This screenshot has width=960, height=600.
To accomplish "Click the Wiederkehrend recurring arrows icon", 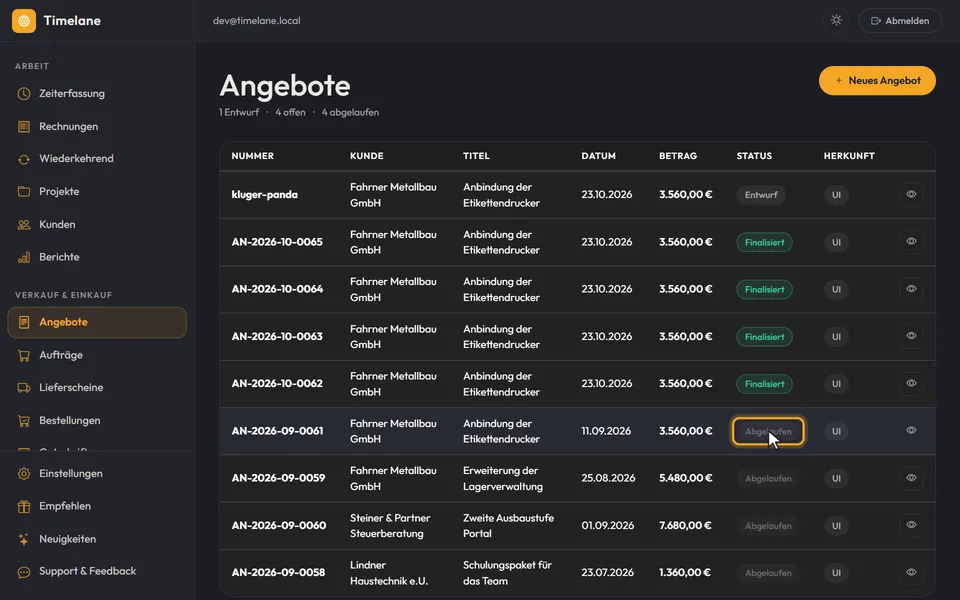I will click(24, 159).
